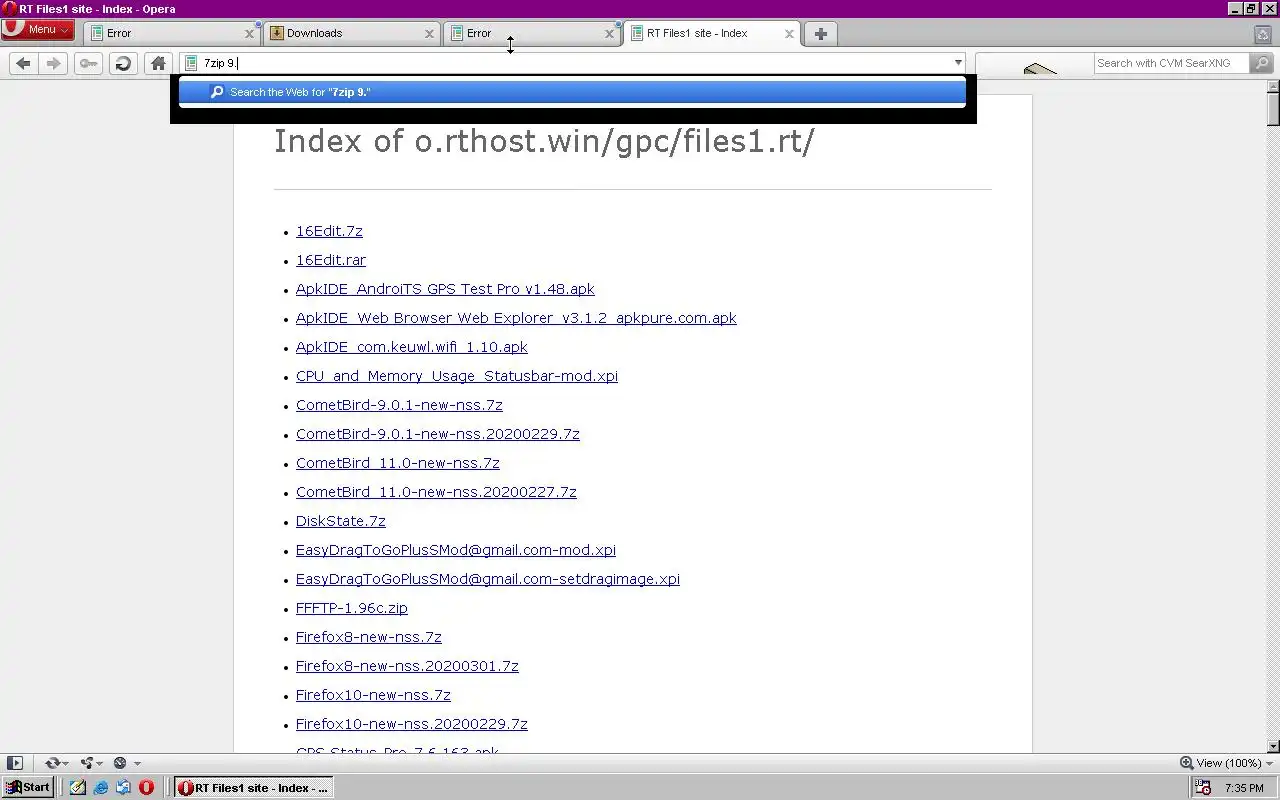
Task: Open ApkIDE Web Browser Web Explorer apk link
Action: click(x=516, y=318)
